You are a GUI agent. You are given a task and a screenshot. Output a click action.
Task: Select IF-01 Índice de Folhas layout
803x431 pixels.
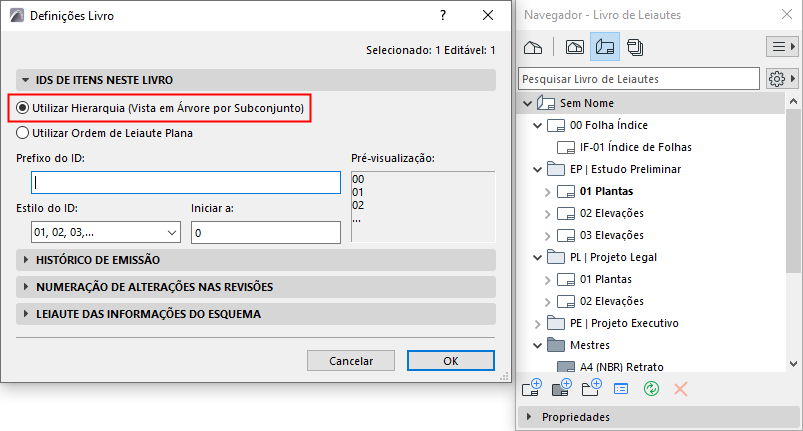point(636,147)
